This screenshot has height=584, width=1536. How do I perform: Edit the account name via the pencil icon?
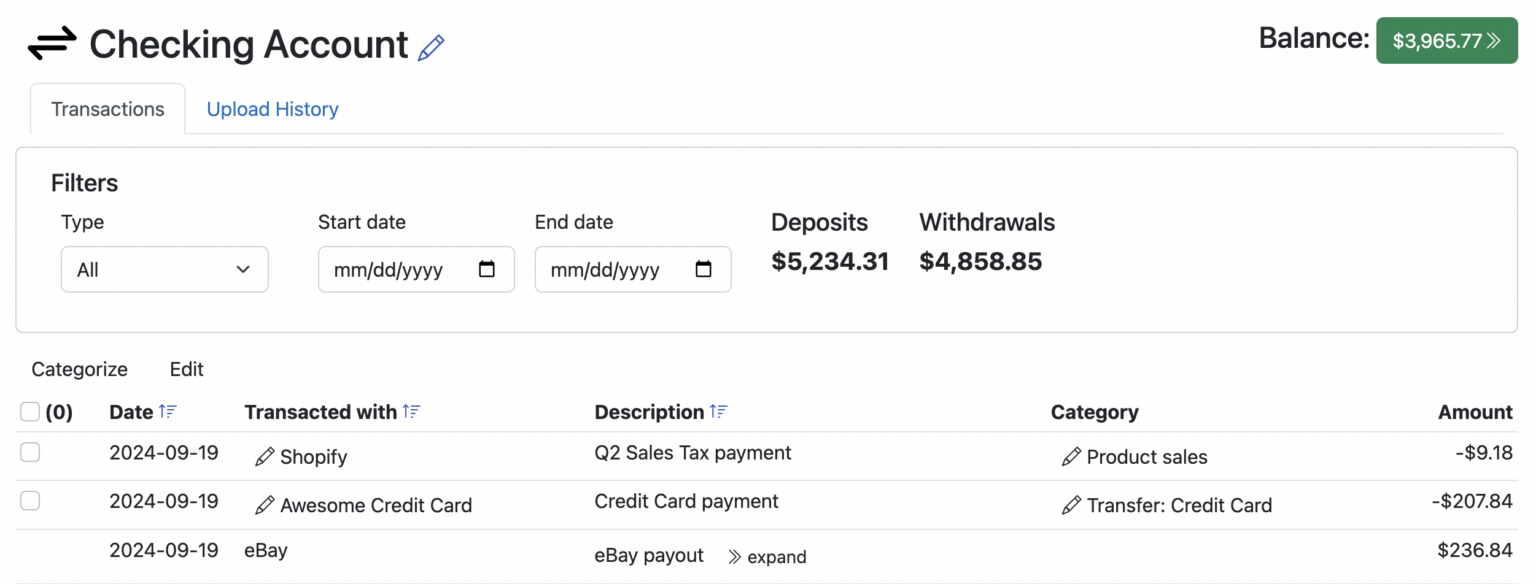pyautogui.click(x=432, y=47)
